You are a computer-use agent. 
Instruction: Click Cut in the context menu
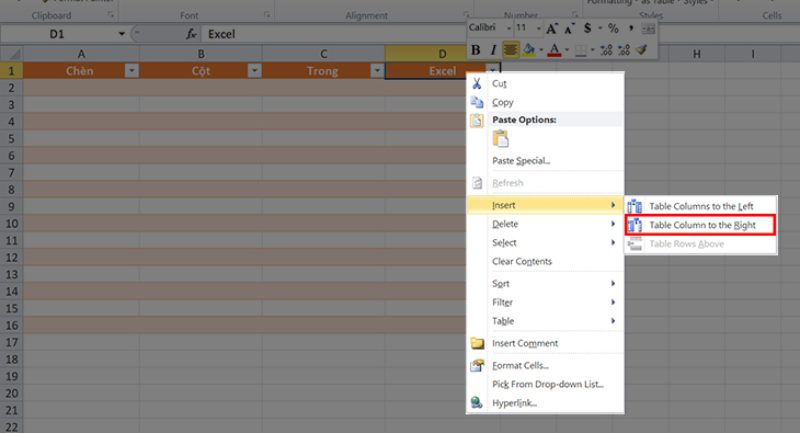500,84
